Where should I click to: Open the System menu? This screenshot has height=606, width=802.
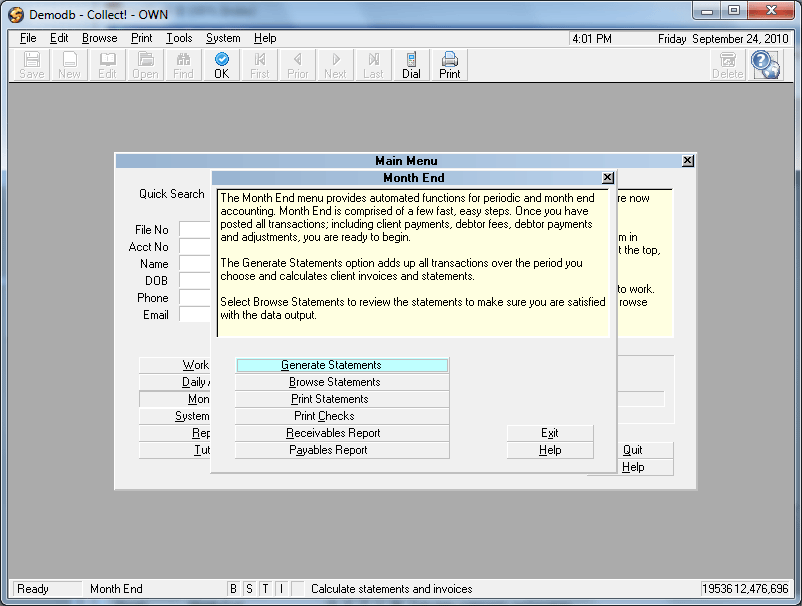[223, 38]
